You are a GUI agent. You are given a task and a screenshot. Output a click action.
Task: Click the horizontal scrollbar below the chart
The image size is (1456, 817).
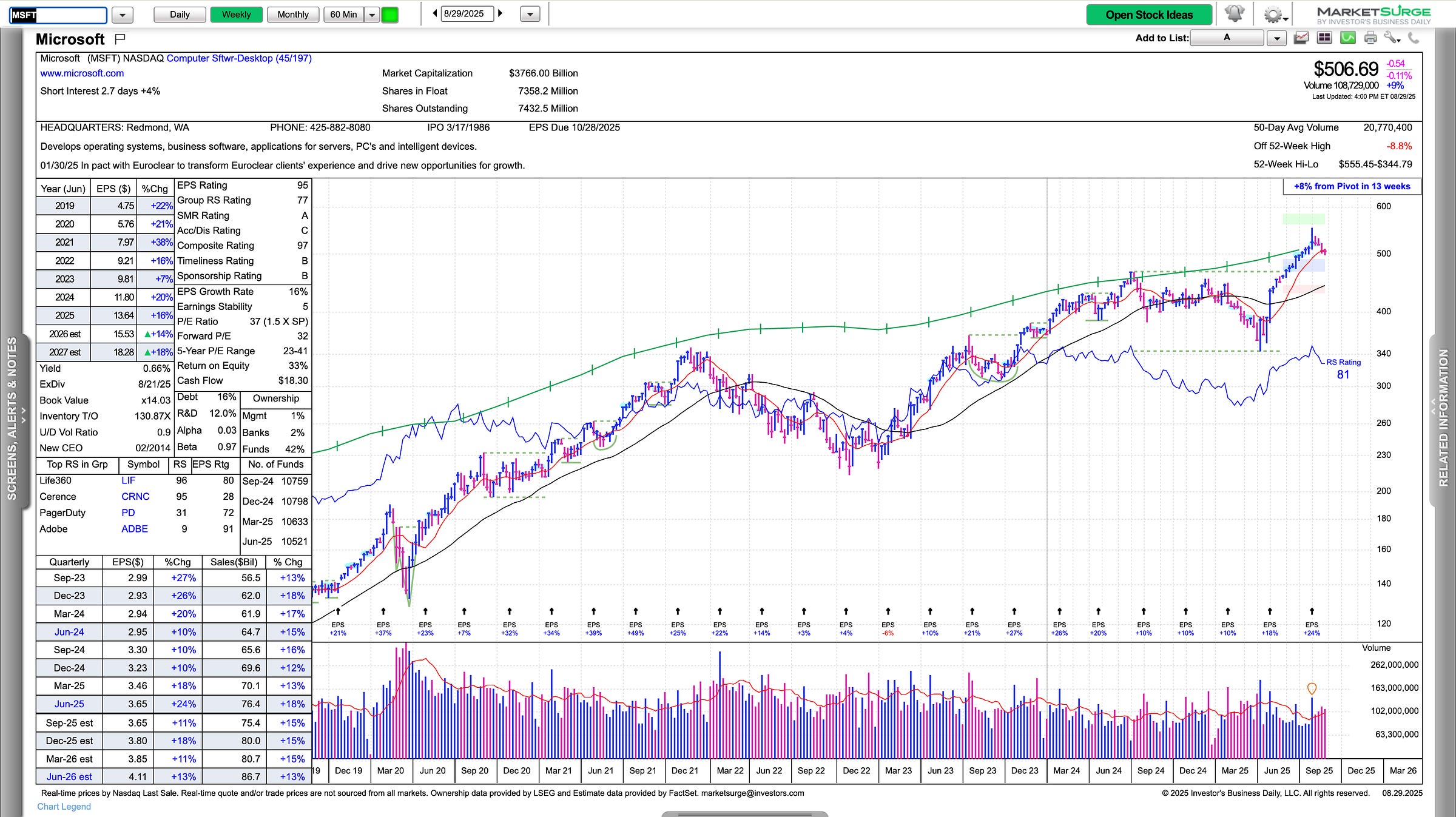pos(744,813)
